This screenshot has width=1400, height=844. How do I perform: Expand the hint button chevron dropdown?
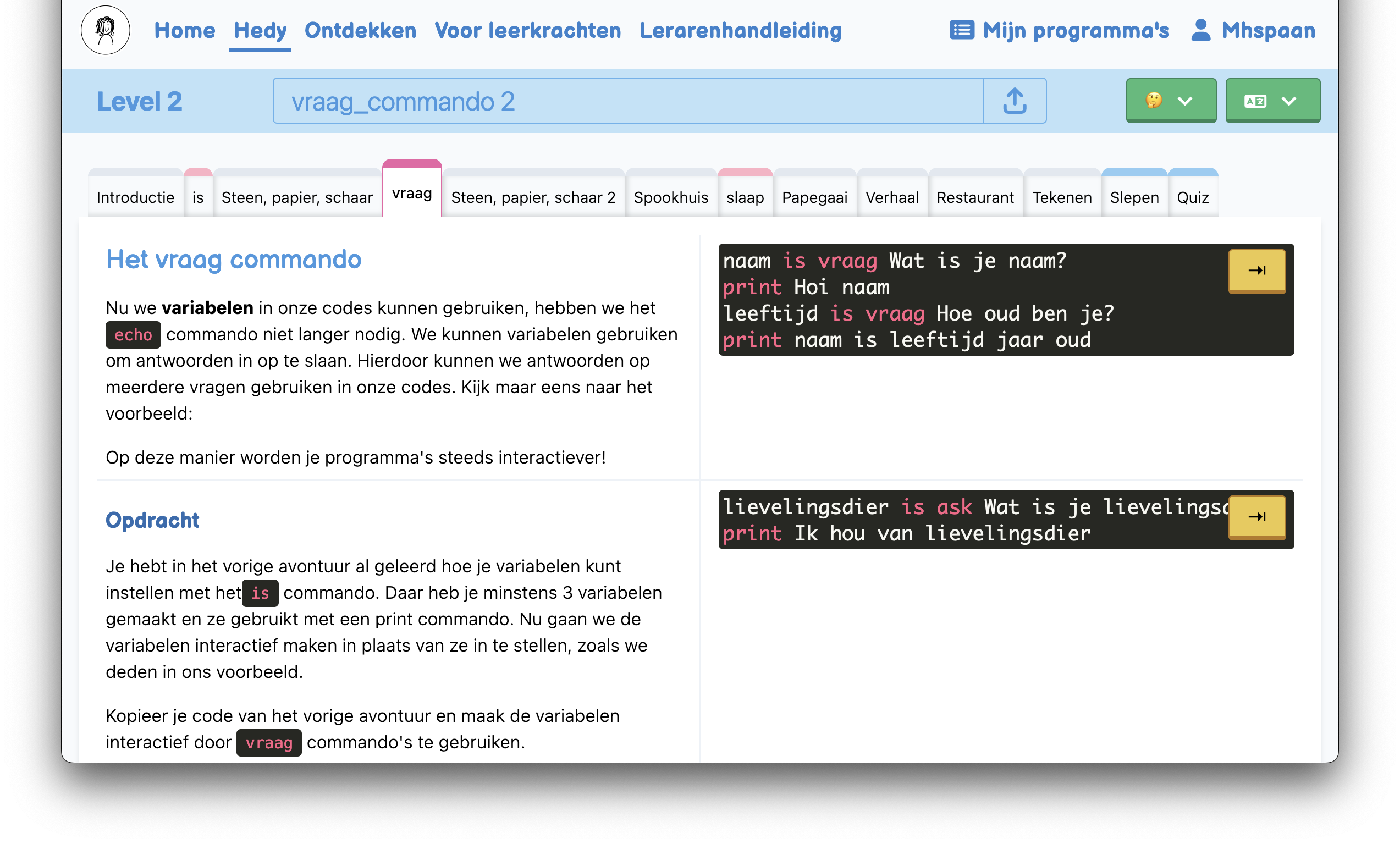tap(1186, 101)
